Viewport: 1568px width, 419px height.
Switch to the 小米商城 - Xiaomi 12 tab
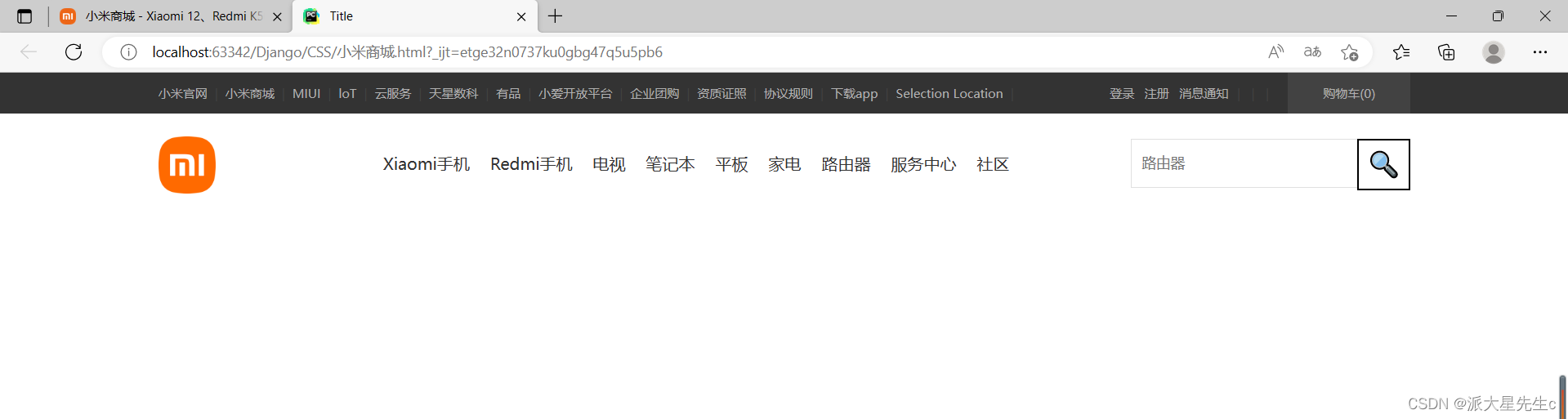[170, 16]
